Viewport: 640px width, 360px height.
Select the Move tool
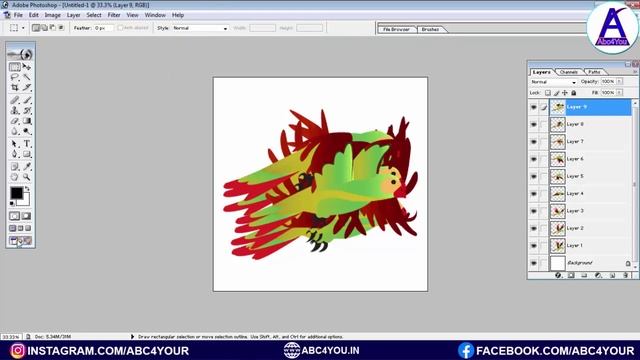(27, 67)
